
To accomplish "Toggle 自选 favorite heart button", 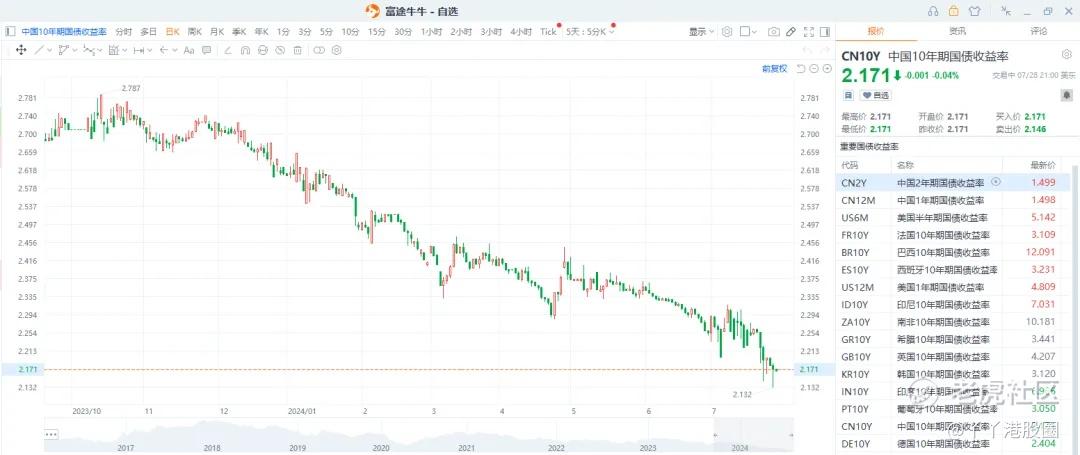I will [x=875, y=95].
